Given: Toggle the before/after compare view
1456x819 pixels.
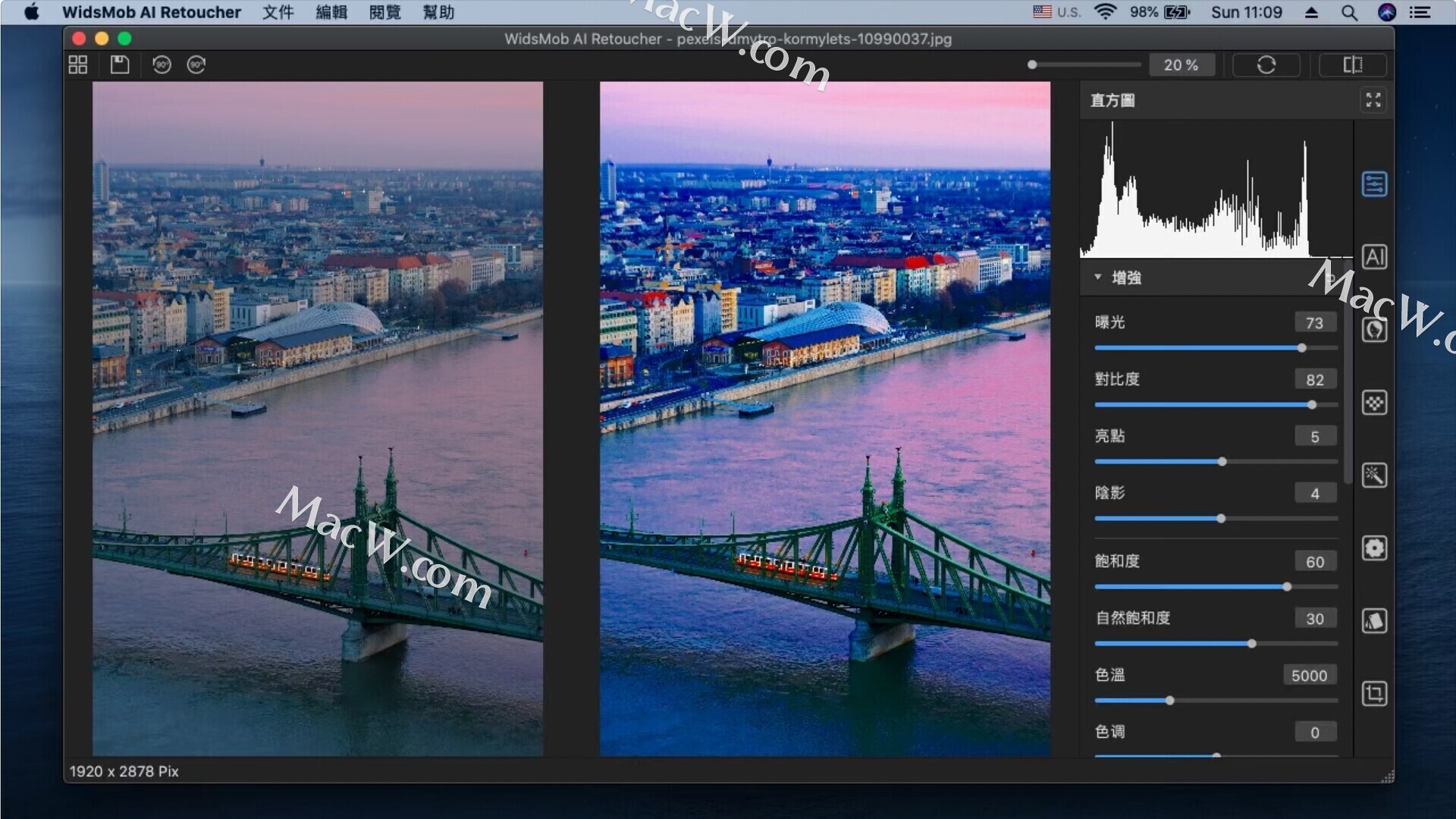Looking at the screenshot, I should pyautogui.click(x=1353, y=65).
